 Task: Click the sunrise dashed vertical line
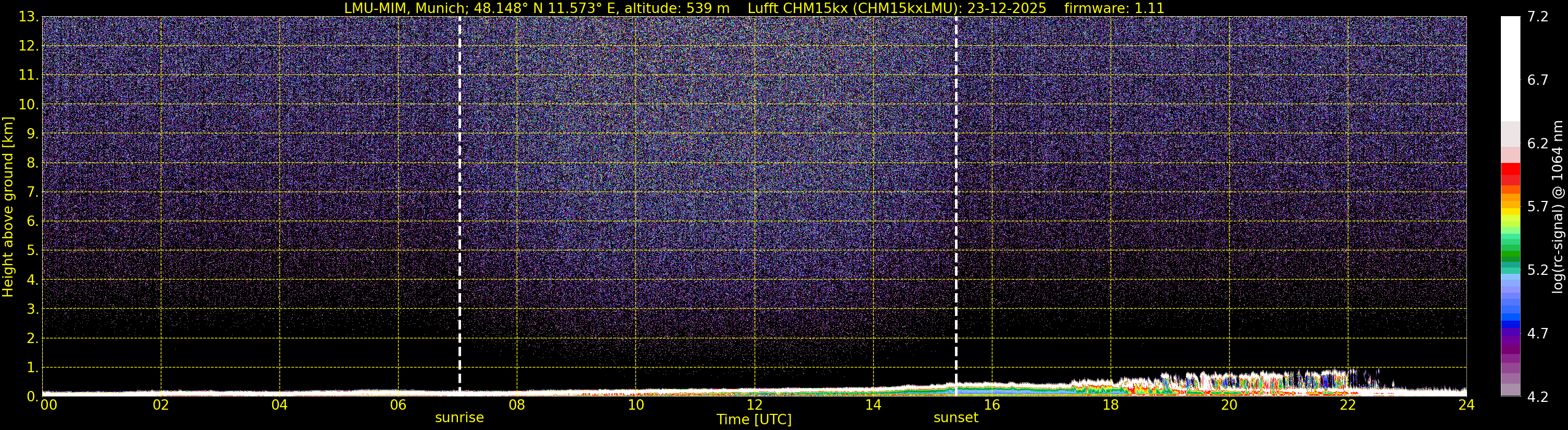pos(460,206)
